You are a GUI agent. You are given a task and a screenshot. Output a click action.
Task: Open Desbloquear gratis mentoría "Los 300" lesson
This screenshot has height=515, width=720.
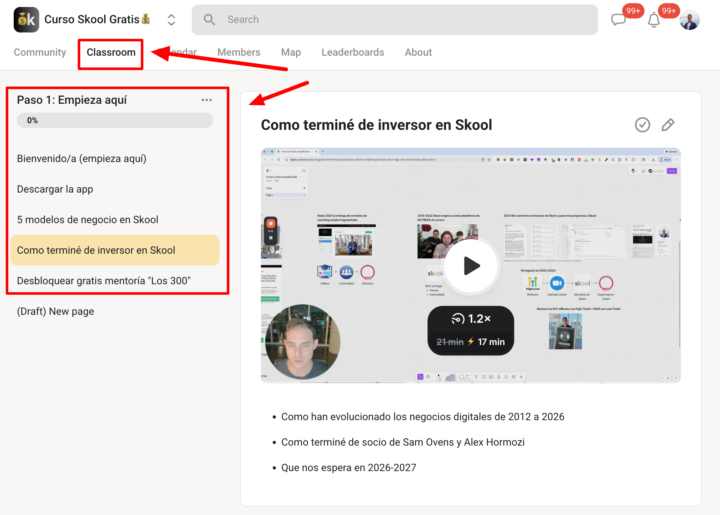coord(115,281)
